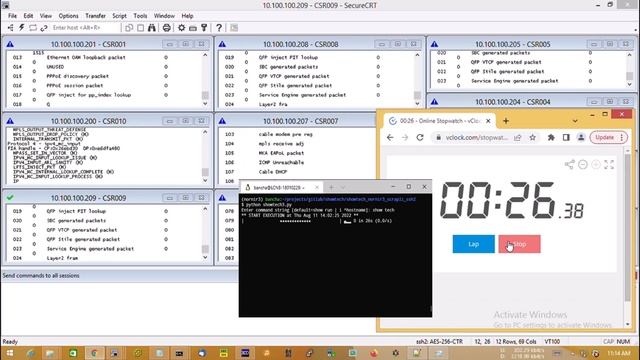Click the Send commands to all sessions bar
This screenshot has height=360, width=640.
[120, 276]
